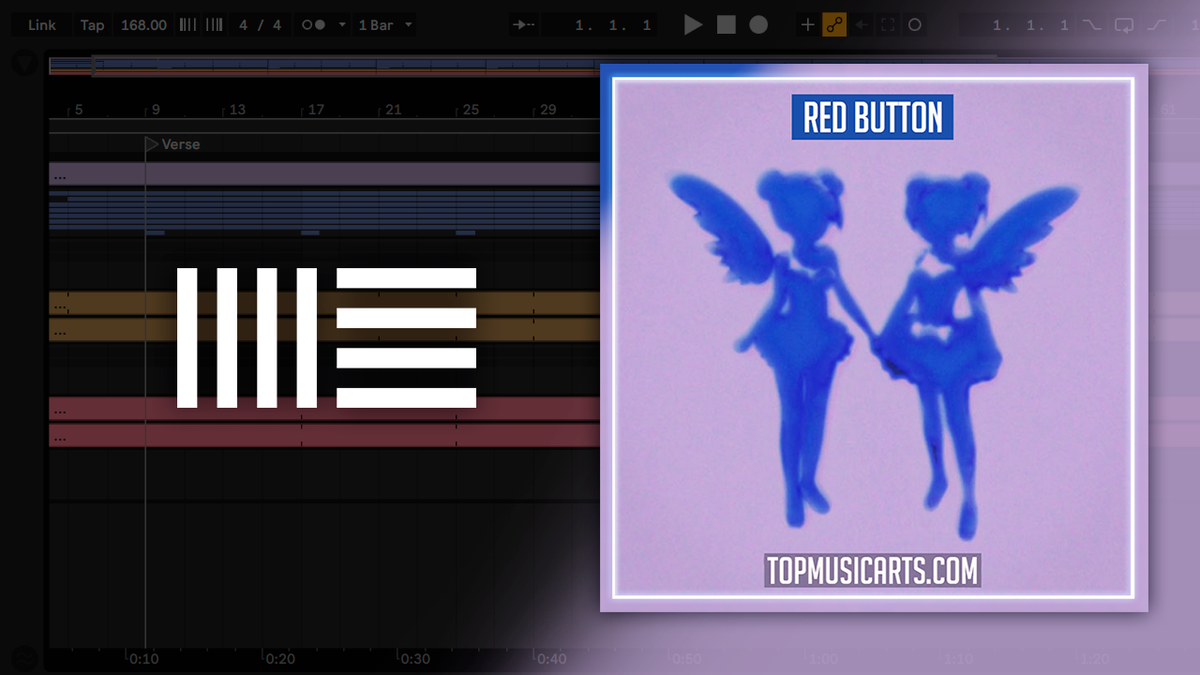Image resolution: width=1200 pixels, height=675 pixels.
Task: Click the arrangement overview strip at top
Action: pos(324,67)
